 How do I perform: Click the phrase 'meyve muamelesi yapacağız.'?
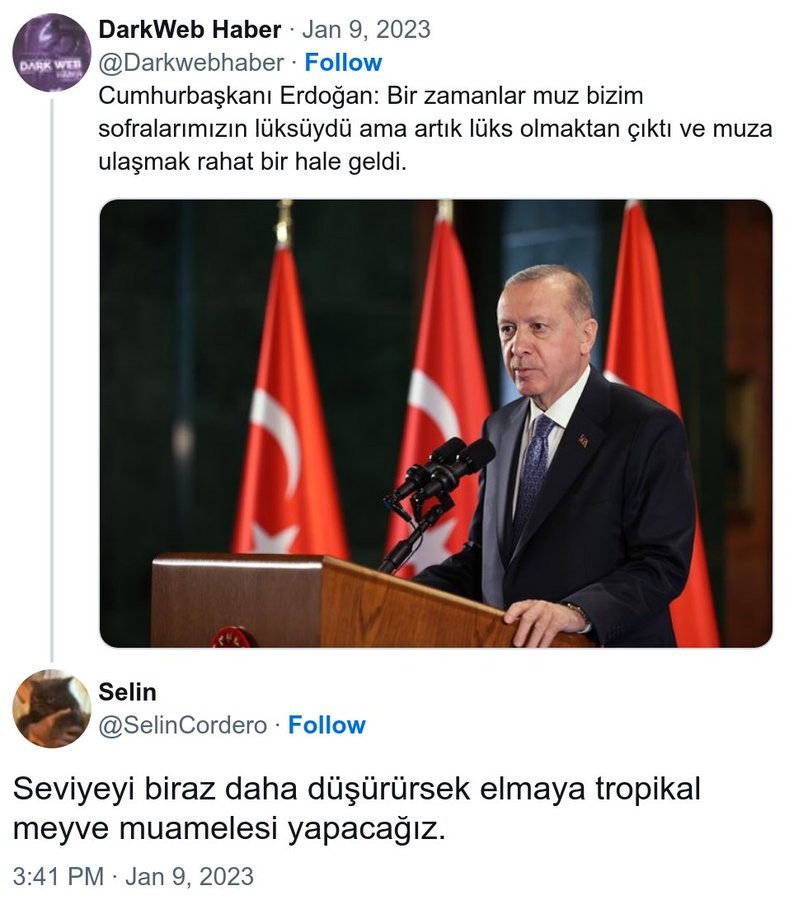point(229,829)
